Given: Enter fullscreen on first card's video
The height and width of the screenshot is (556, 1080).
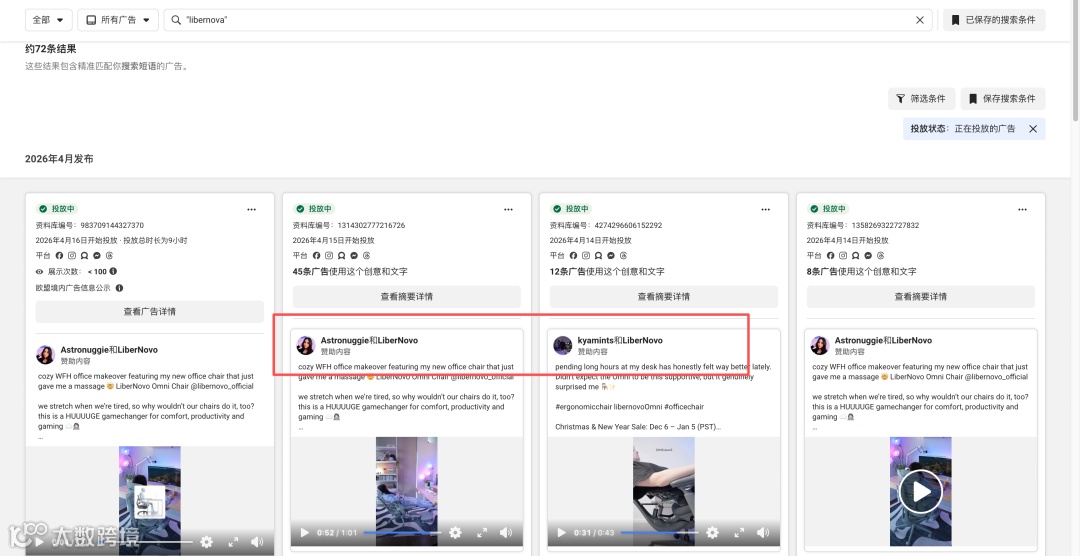Looking at the screenshot, I should coord(233,542).
